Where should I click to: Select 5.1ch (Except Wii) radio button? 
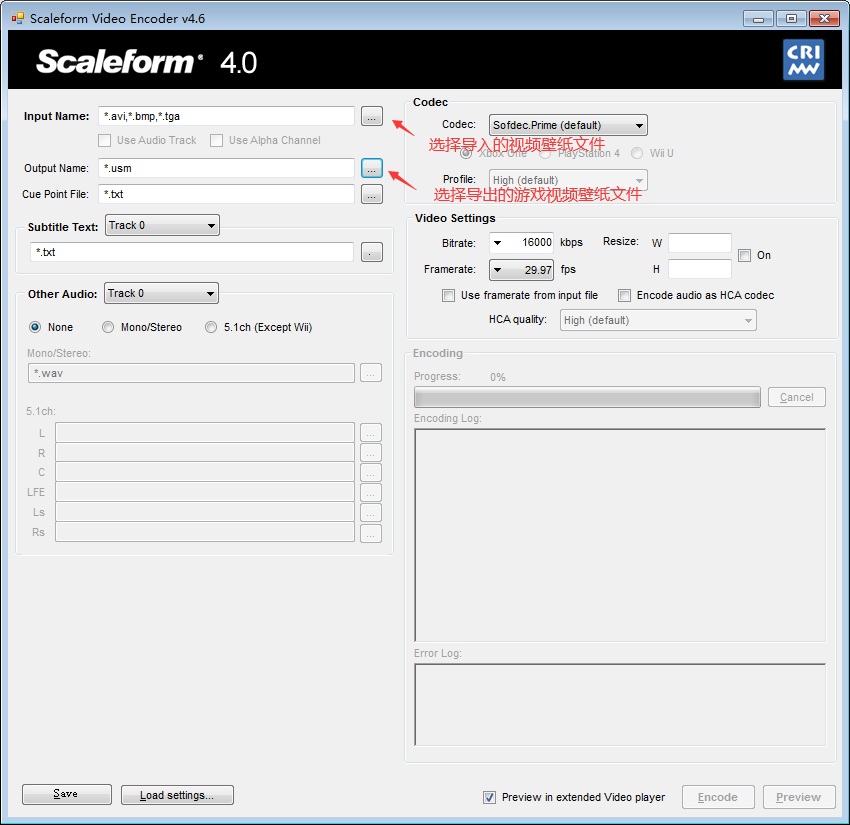(211, 327)
